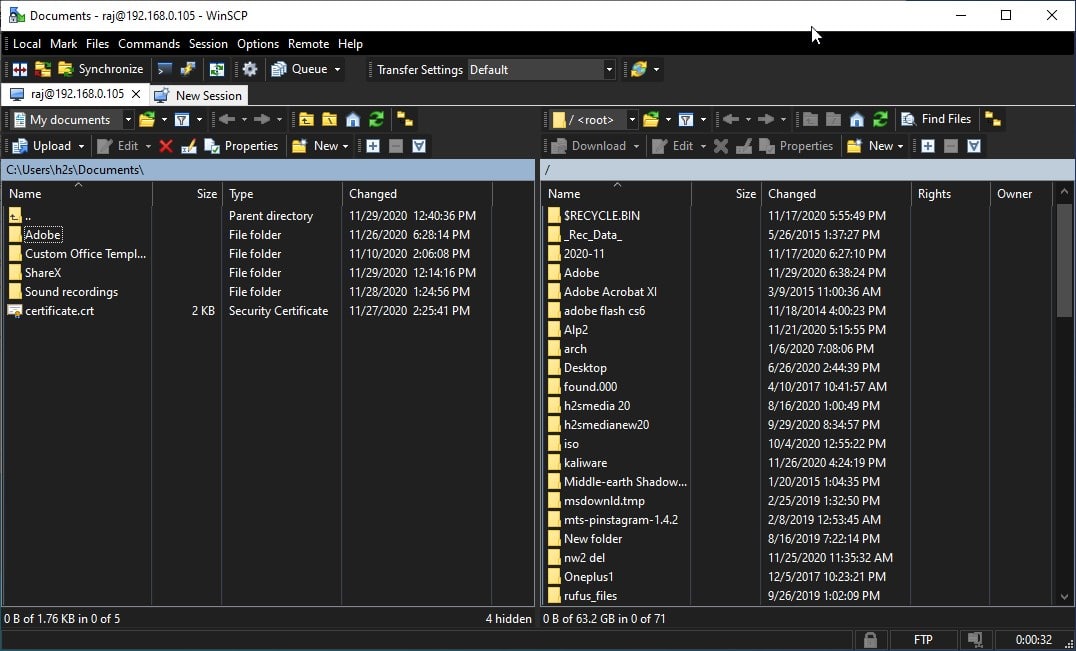Open the console icon in the status bar

tap(974, 639)
